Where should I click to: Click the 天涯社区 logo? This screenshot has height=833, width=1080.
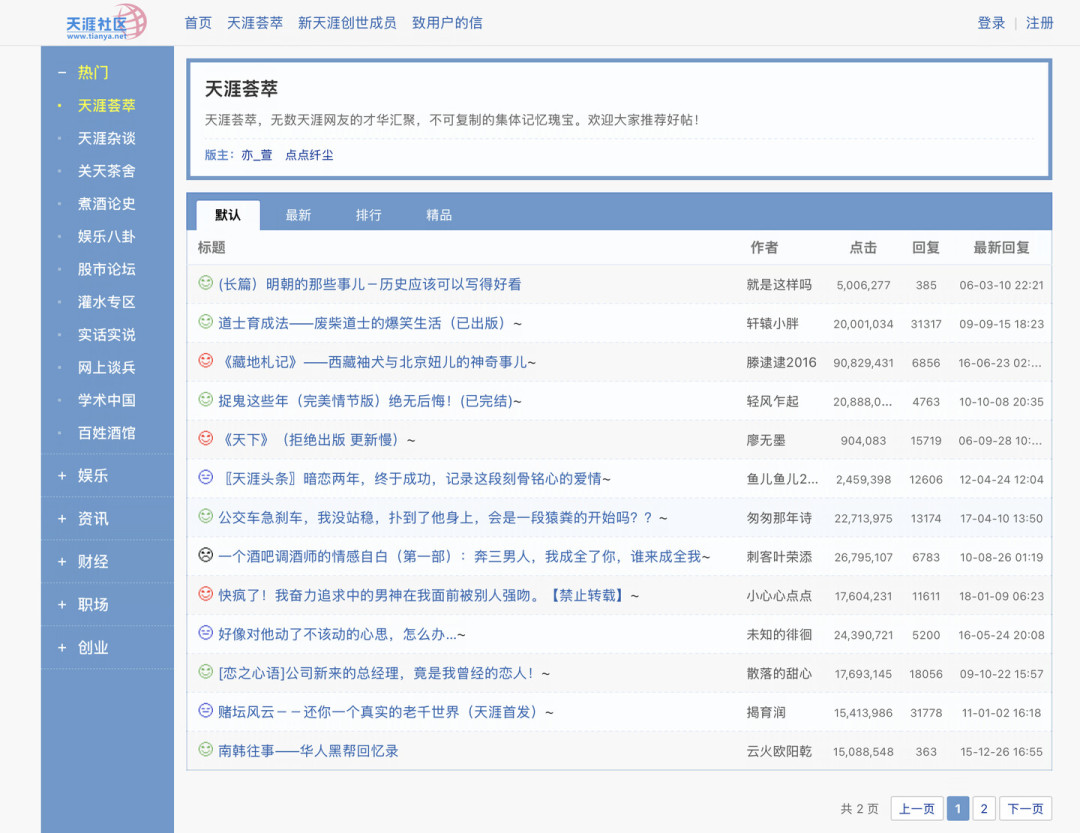[106, 22]
